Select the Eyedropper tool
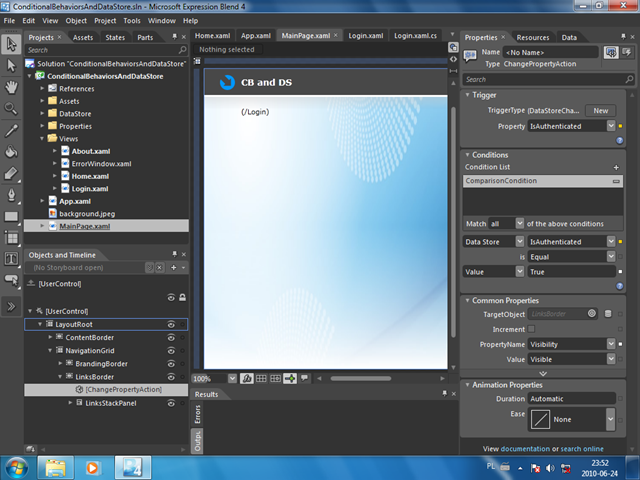The width and height of the screenshot is (640, 480). [11, 131]
